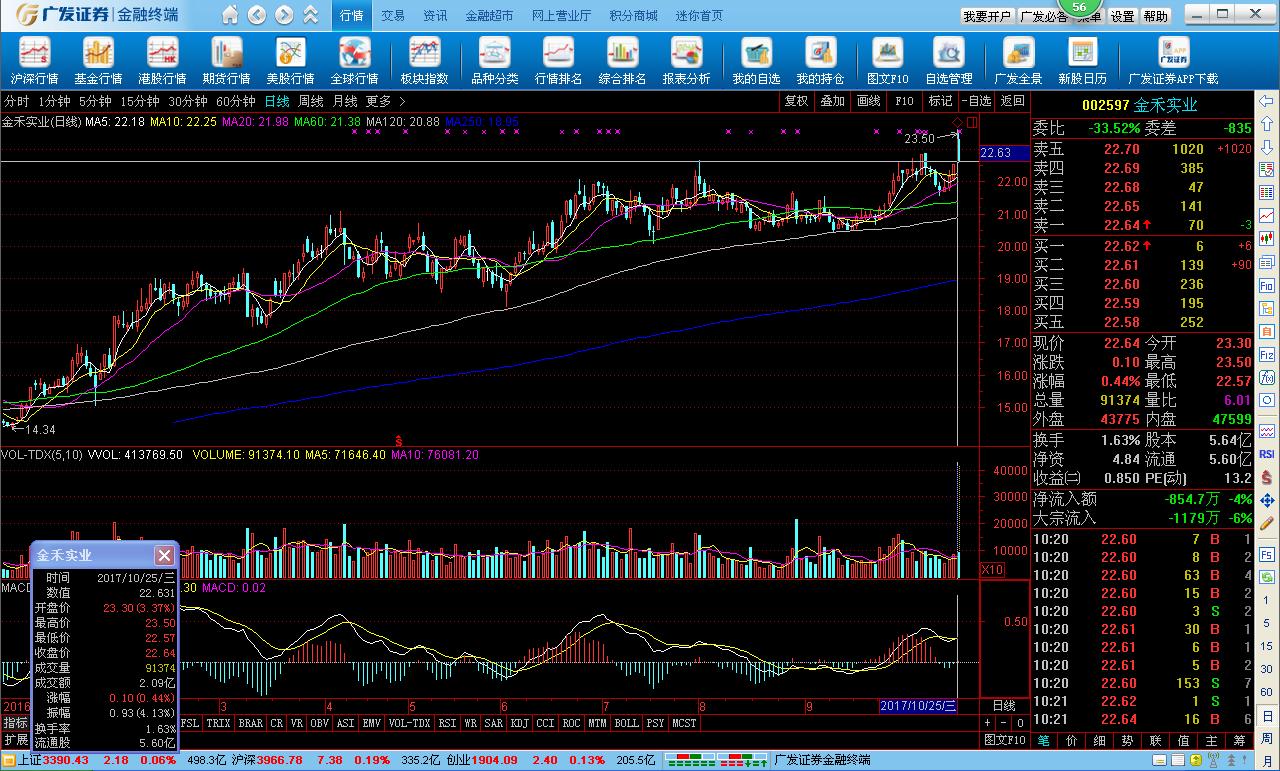Open 板块指数 sector index icon
1280x771 pixels.
click(424, 61)
